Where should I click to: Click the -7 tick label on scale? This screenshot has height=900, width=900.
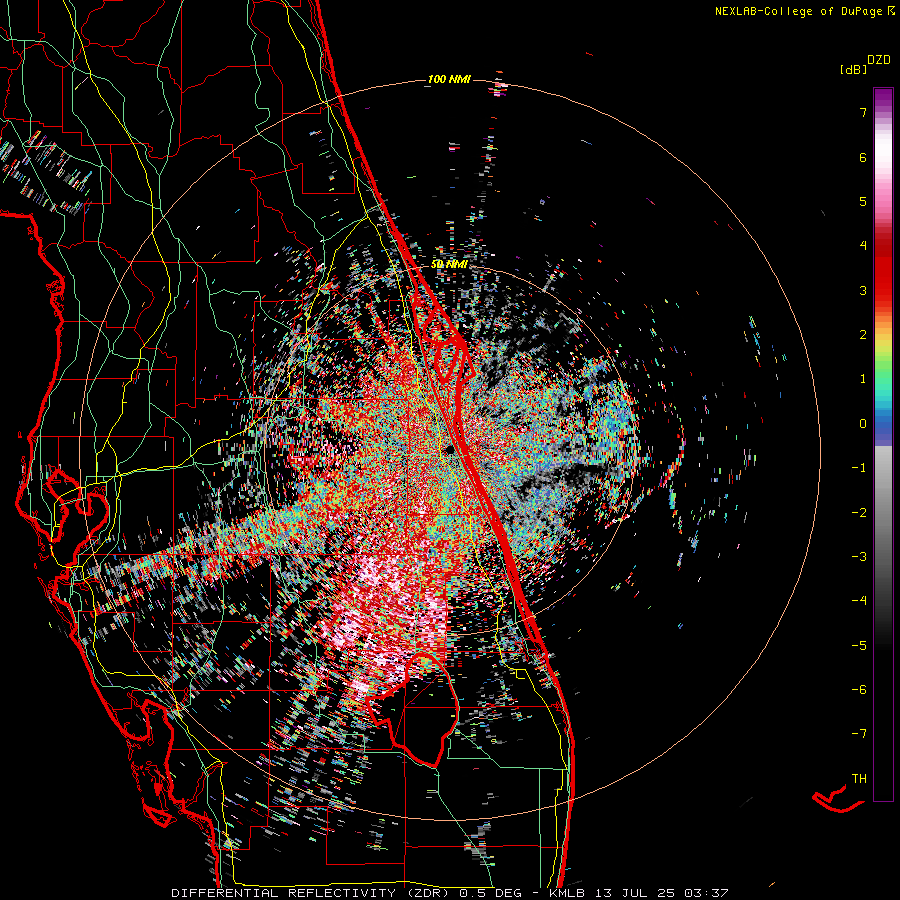click(x=859, y=734)
